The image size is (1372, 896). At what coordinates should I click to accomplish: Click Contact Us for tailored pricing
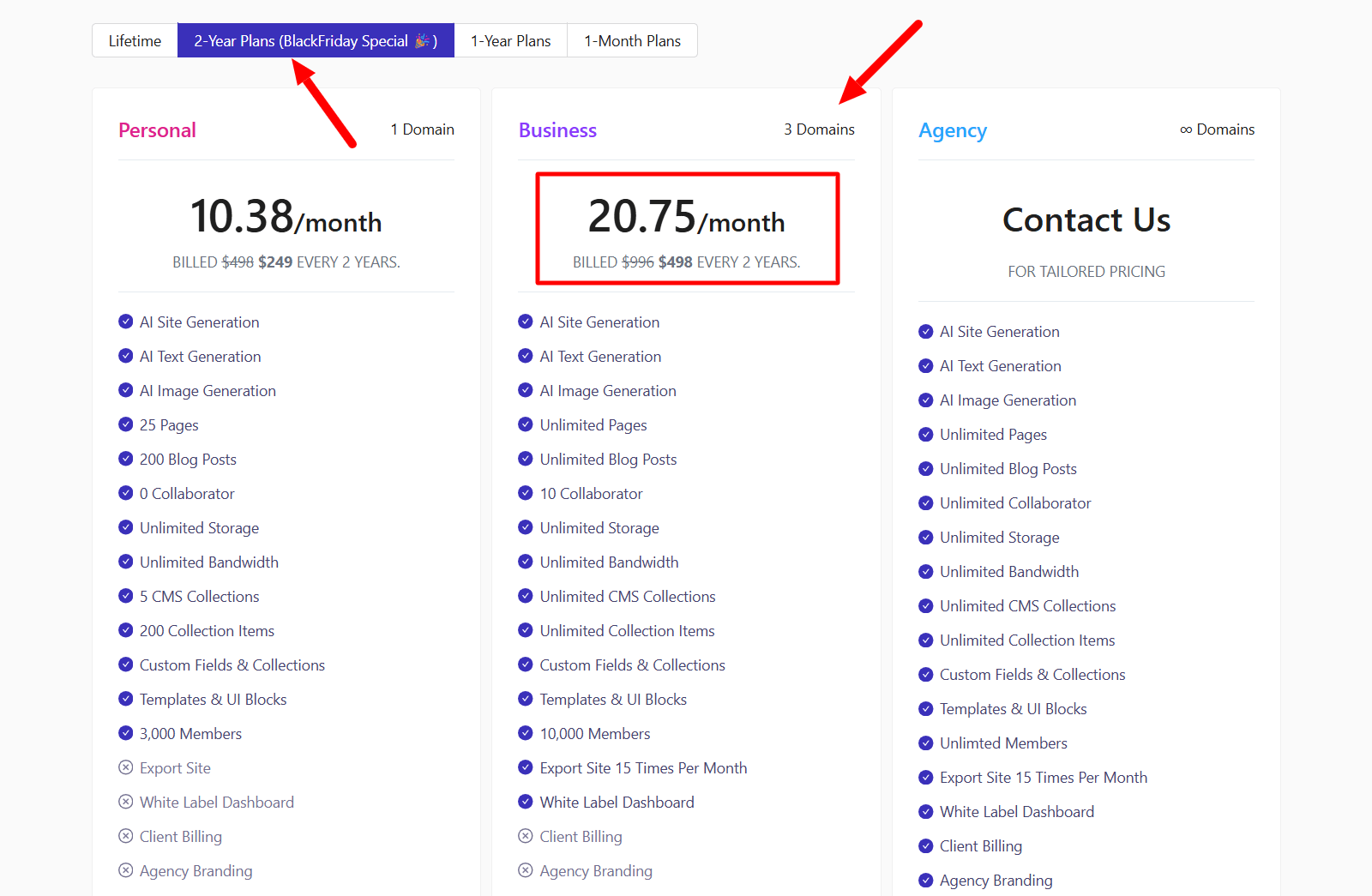(x=1086, y=220)
